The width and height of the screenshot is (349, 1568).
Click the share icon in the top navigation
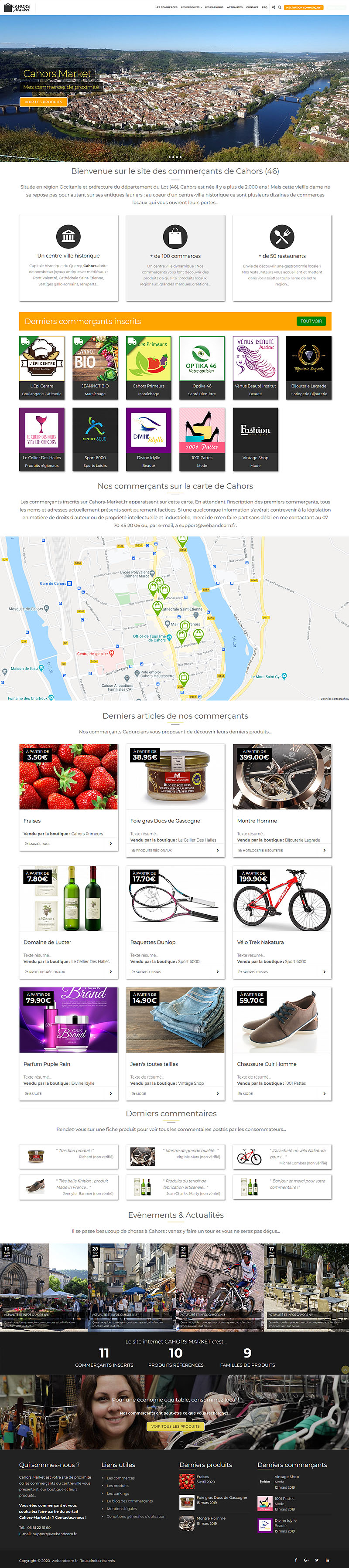click(x=273, y=7)
